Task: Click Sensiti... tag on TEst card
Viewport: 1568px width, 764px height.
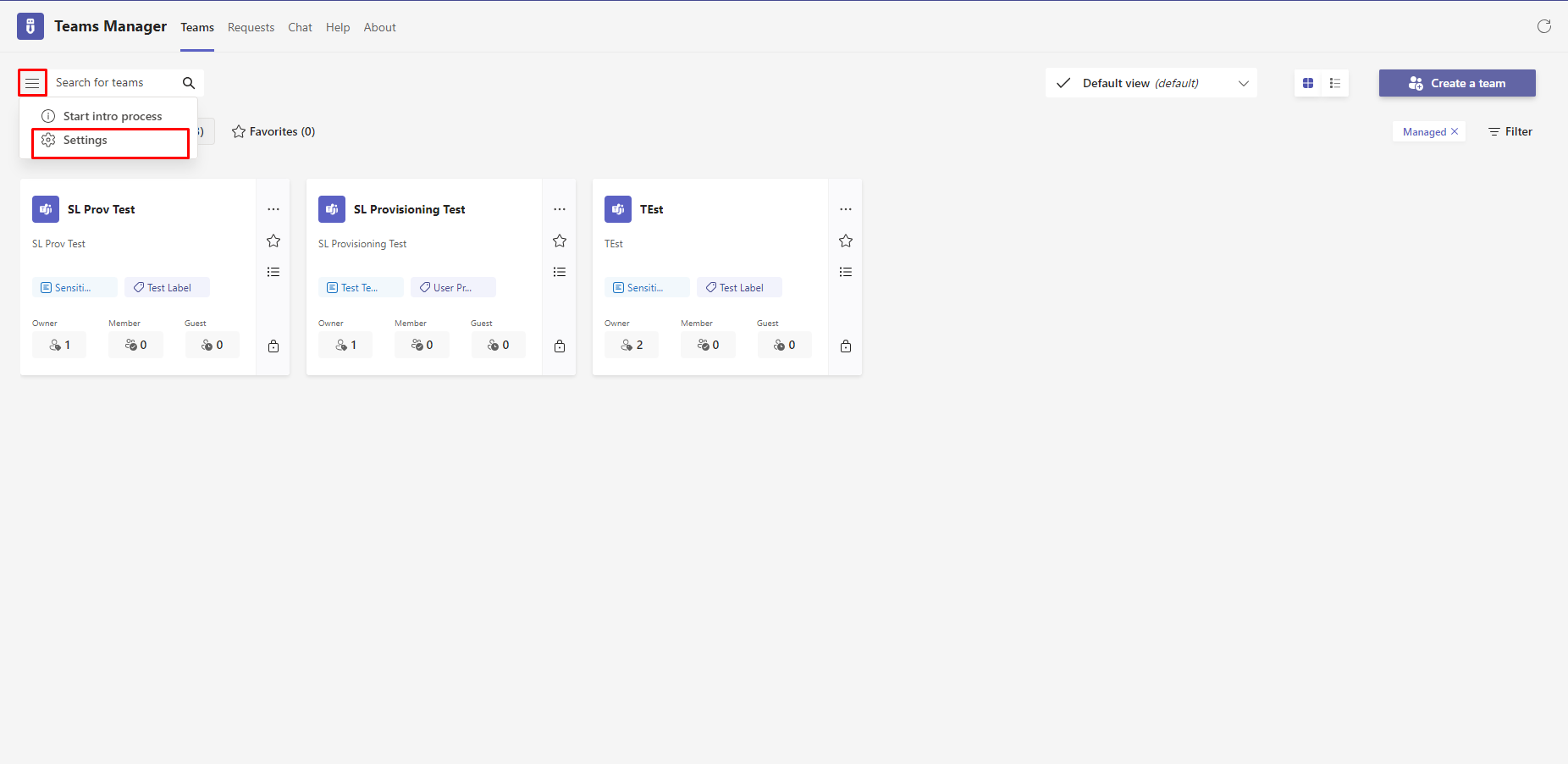Action: [647, 287]
